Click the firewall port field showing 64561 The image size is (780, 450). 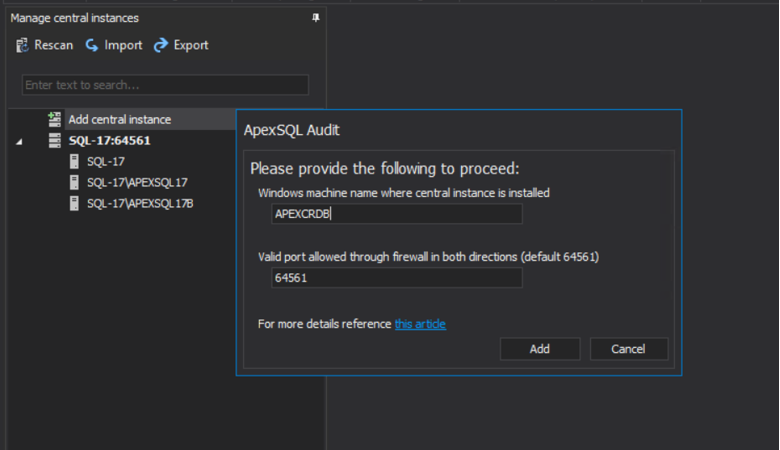pyautogui.click(x=396, y=278)
